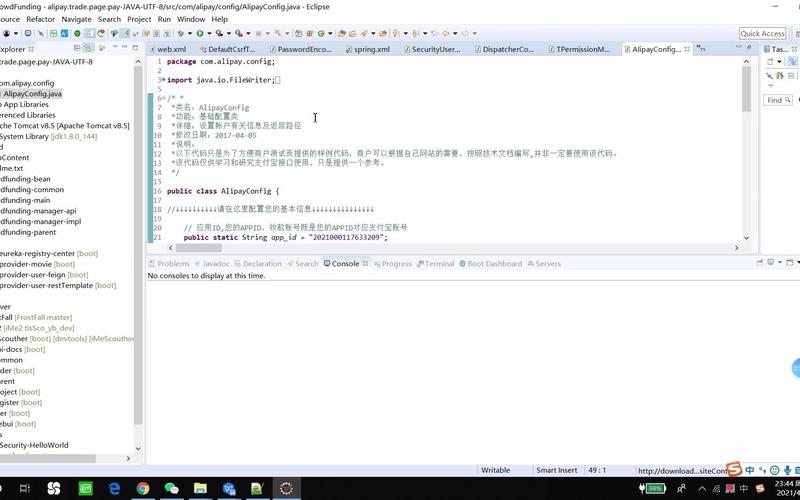Select the provider-user-feign project

tap(44, 274)
